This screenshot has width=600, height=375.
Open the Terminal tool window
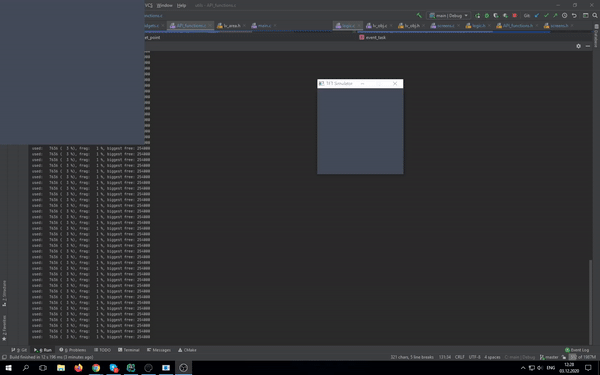click(x=129, y=350)
